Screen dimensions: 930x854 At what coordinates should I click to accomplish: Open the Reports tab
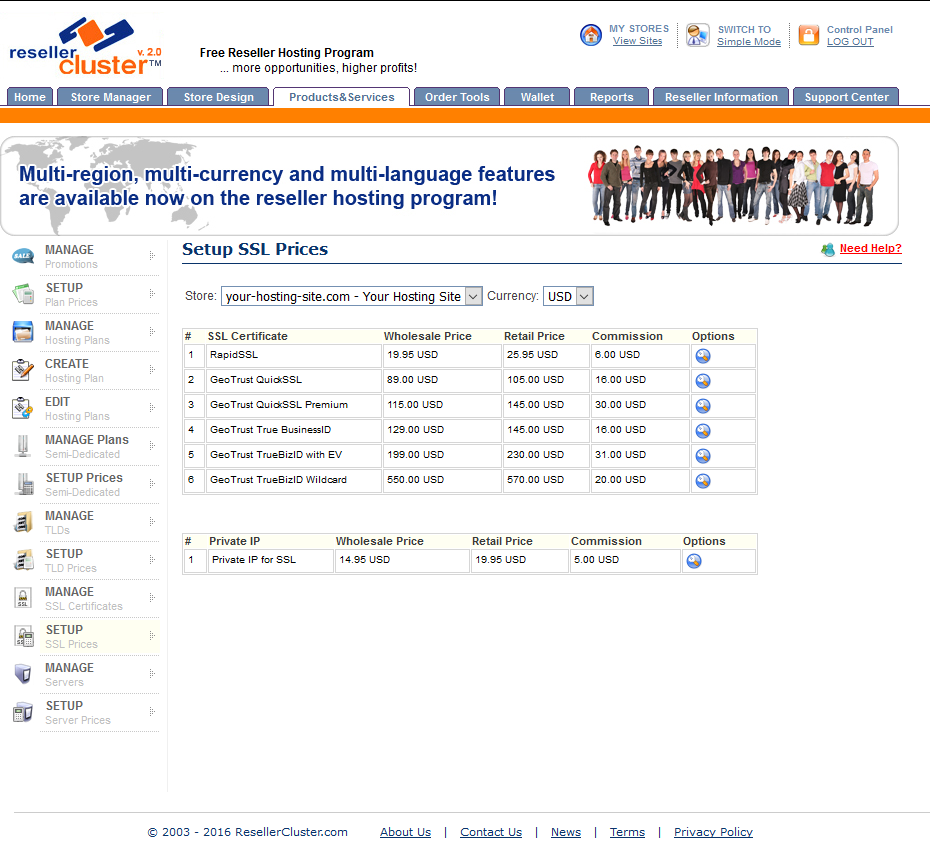[611, 97]
